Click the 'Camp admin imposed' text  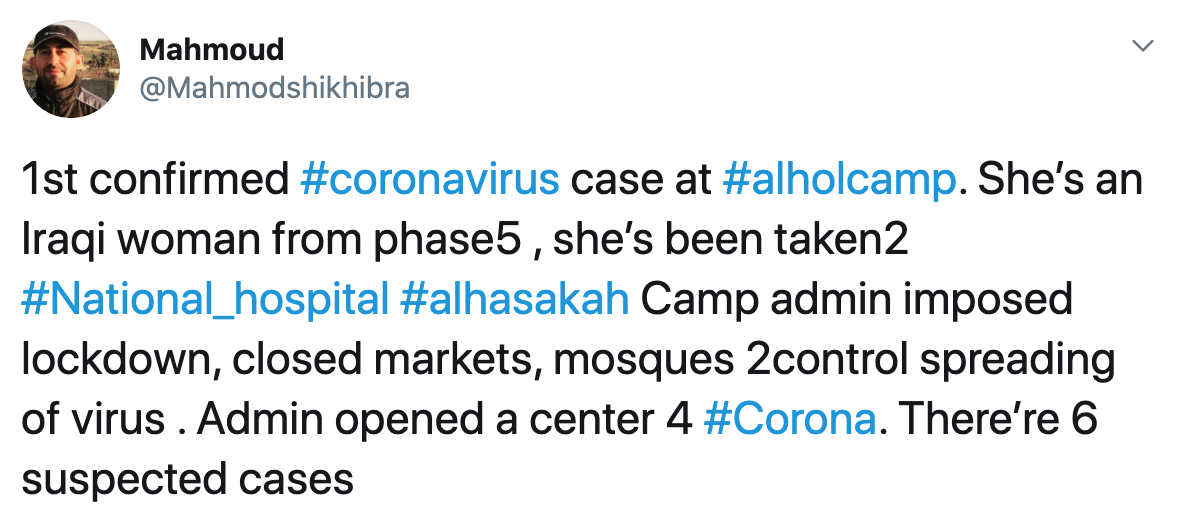click(x=856, y=300)
